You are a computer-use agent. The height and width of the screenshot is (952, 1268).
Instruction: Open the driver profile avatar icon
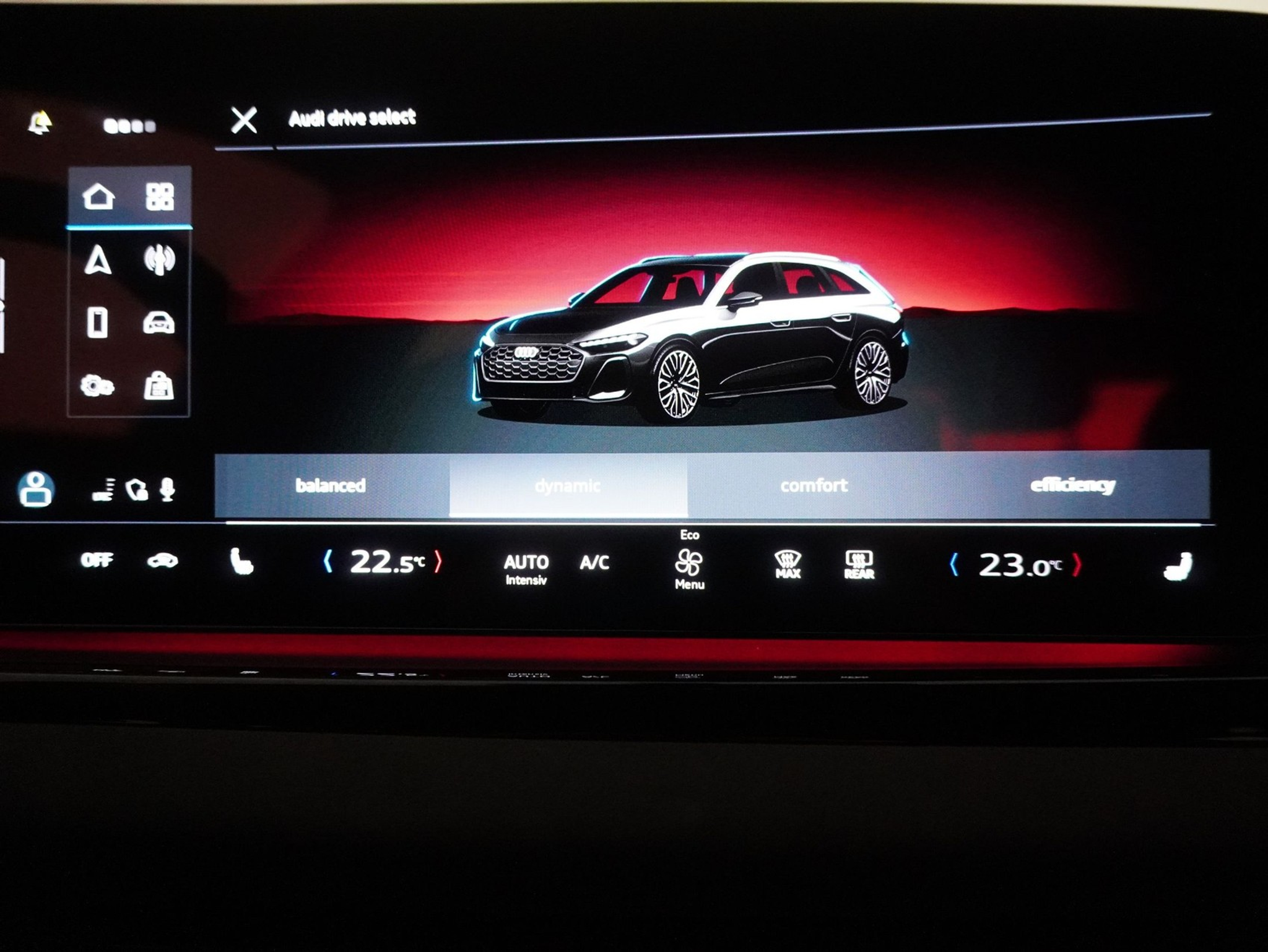point(35,489)
